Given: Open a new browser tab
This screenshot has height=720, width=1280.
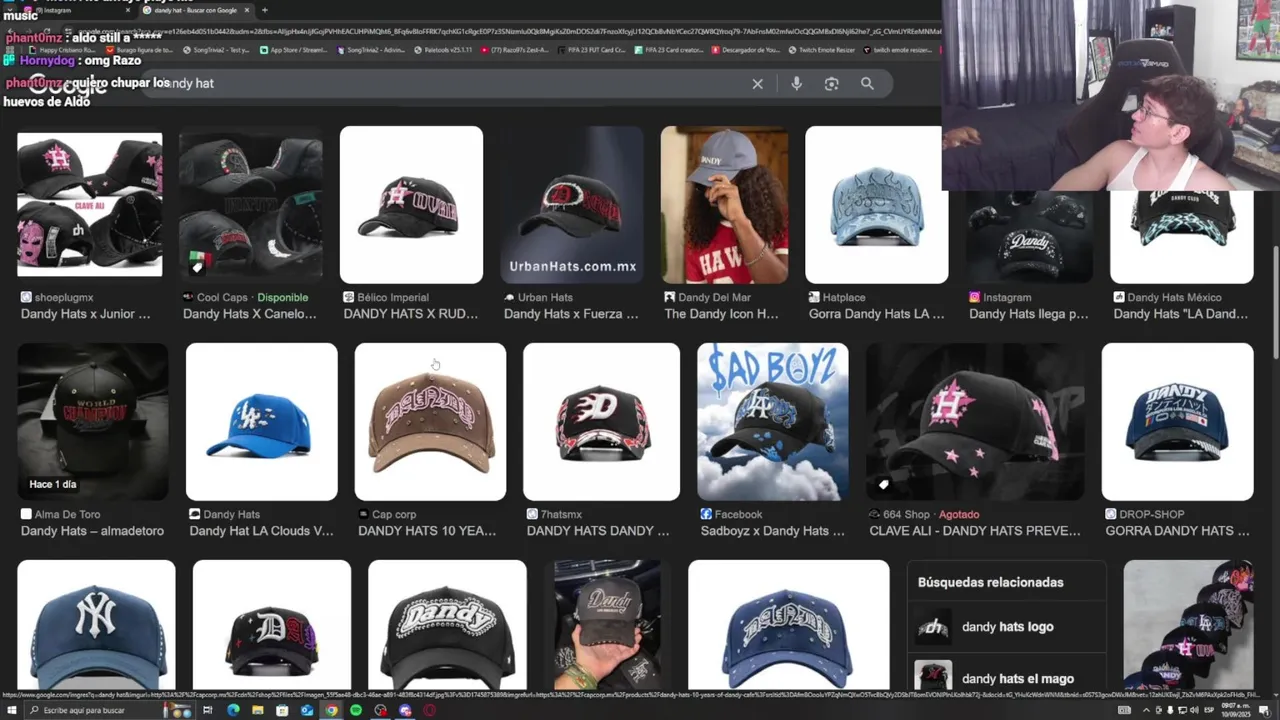Looking at the screenshot, I should tap(264, 10).
